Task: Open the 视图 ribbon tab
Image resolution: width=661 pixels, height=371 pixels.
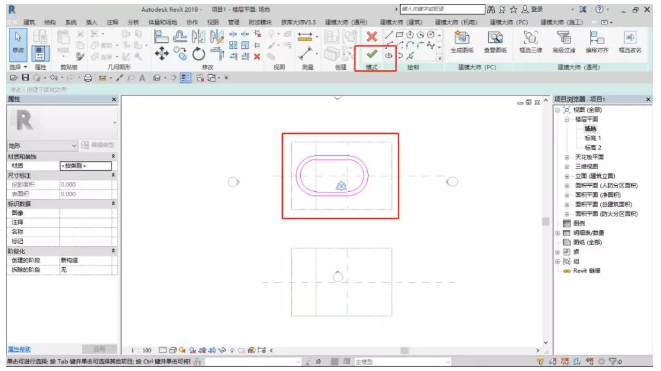Action: click(213, 22)
